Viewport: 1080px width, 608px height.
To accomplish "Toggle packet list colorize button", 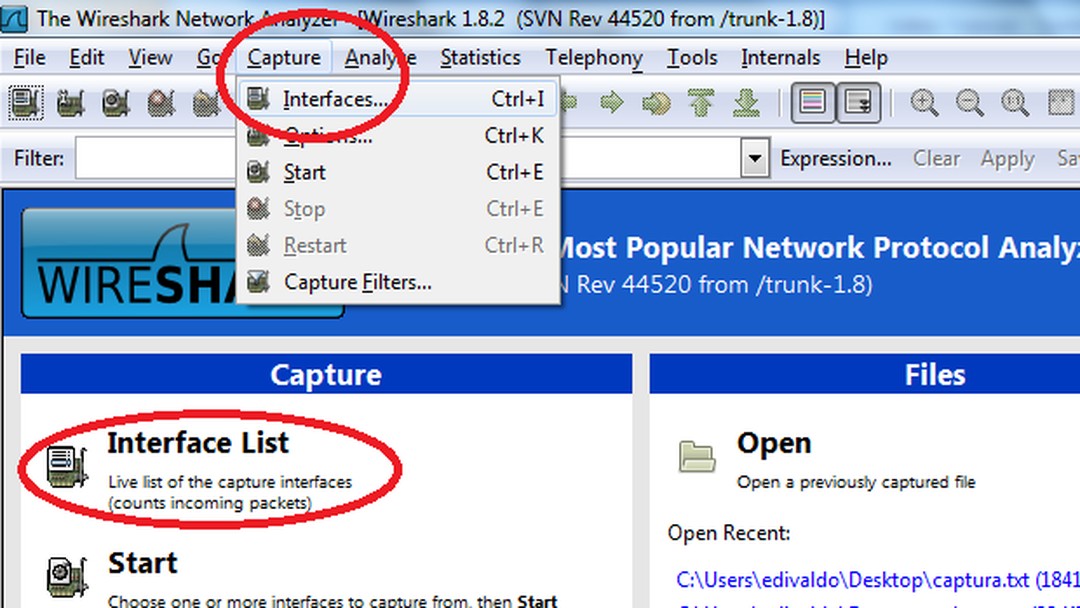I will coord(812,102).
